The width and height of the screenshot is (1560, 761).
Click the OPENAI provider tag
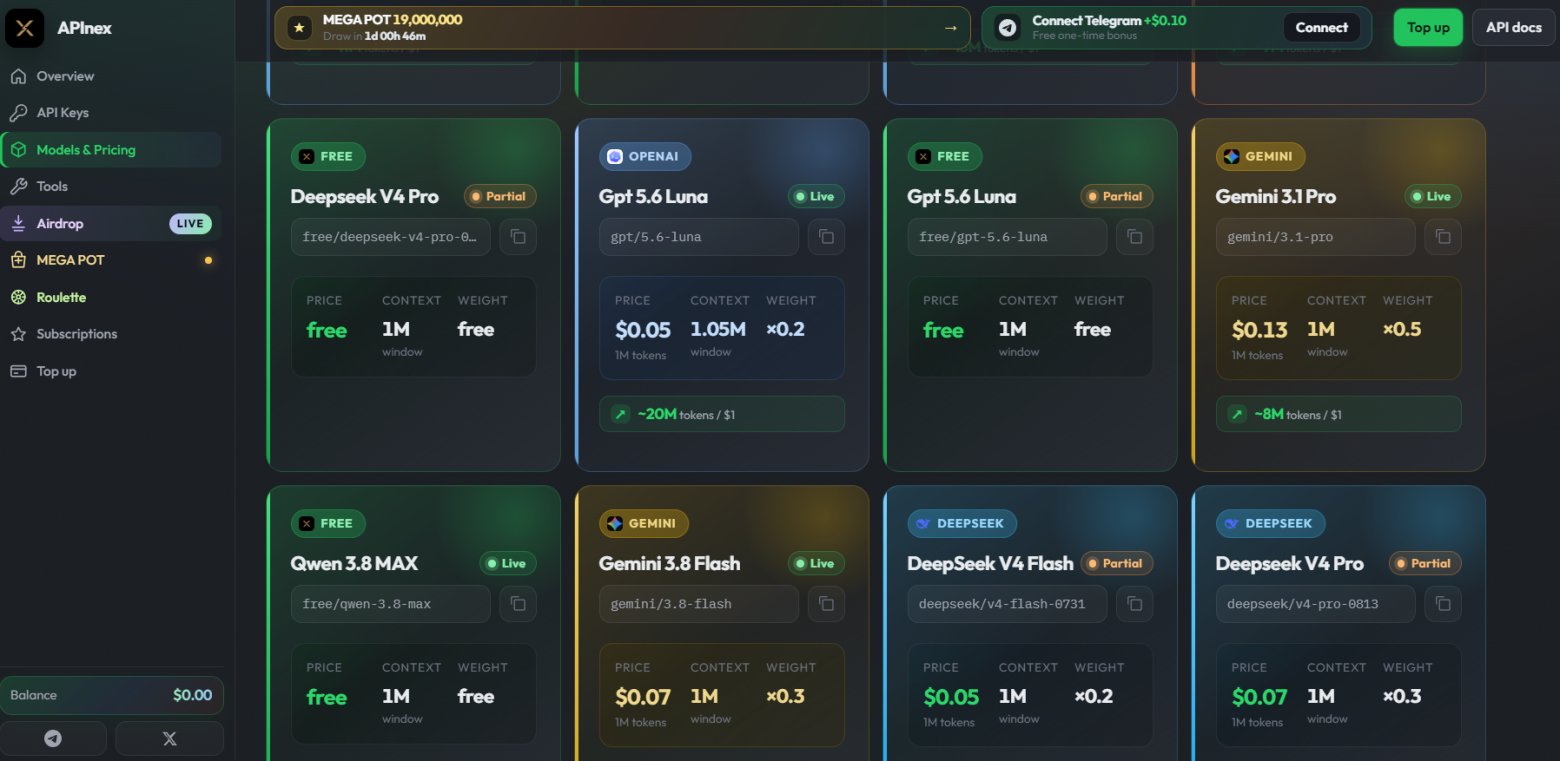point(645,156)
